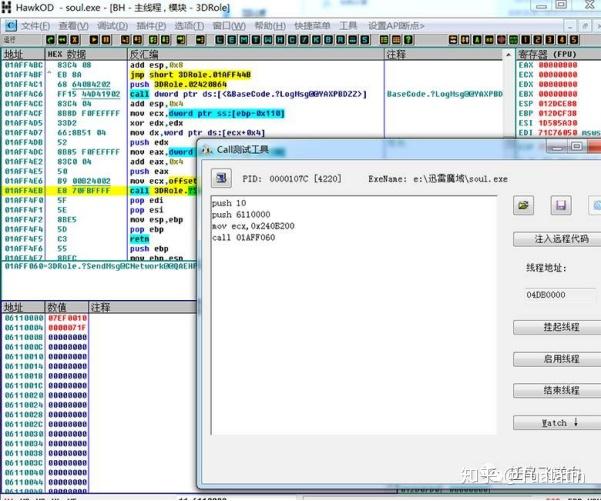Open the 帮助(H) menu
Image resolution: width=601 pixels, height=501 pixels.
click(x=270, y=26)
